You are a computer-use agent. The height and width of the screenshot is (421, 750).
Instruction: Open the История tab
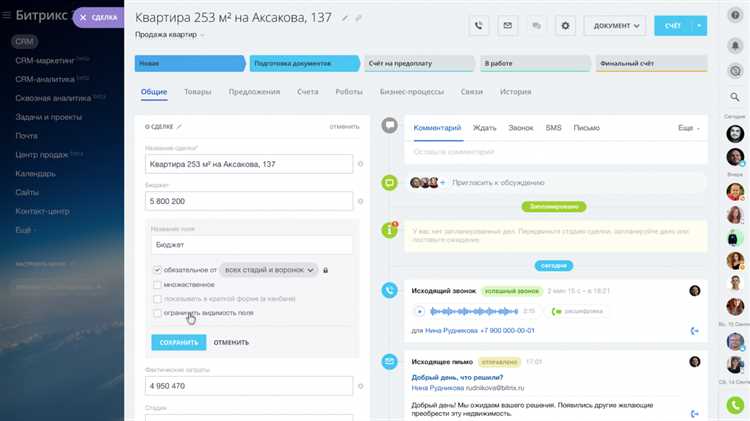pos(516,91)
